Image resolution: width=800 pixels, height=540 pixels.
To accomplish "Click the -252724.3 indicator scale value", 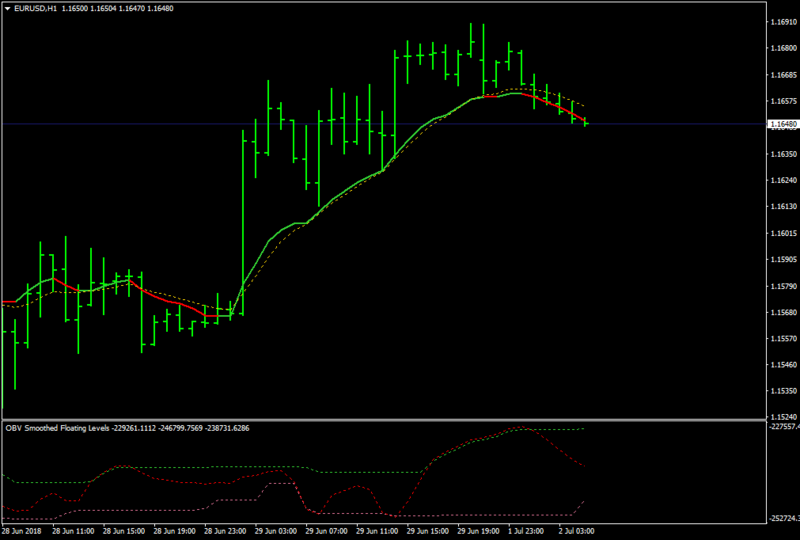I will pos(784,518).
